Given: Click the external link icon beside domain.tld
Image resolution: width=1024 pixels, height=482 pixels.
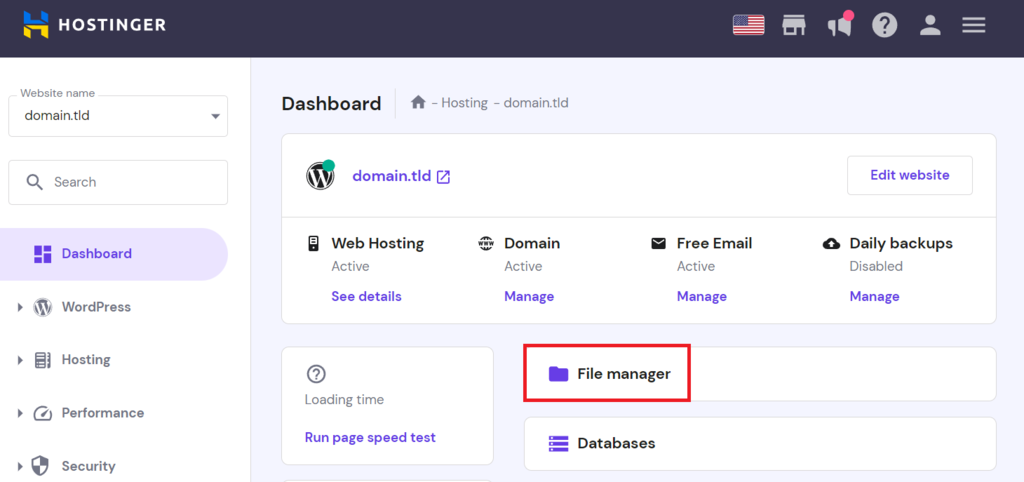Looking at the screenshot, I should (443, 176).
